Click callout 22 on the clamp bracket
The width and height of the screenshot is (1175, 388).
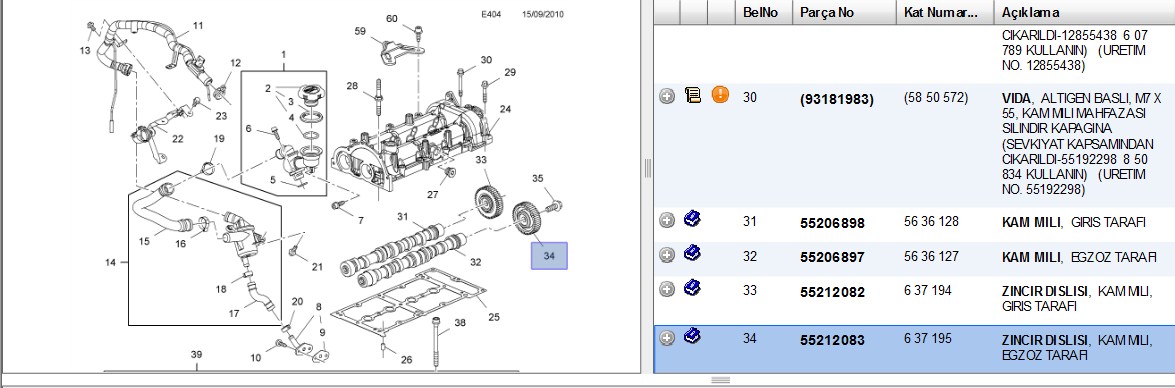[178, 139]
